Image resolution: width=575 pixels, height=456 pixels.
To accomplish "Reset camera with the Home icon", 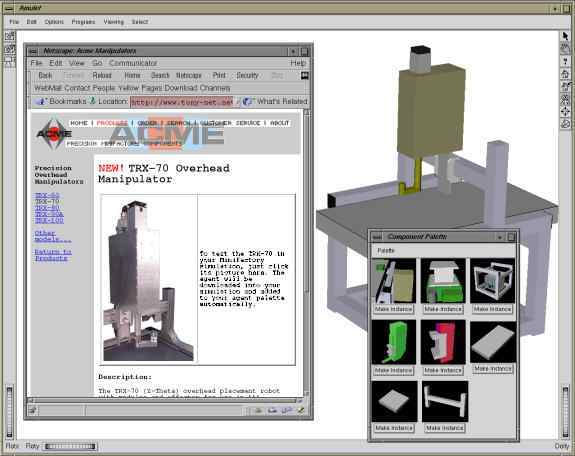I will click(x=565, y=74).
